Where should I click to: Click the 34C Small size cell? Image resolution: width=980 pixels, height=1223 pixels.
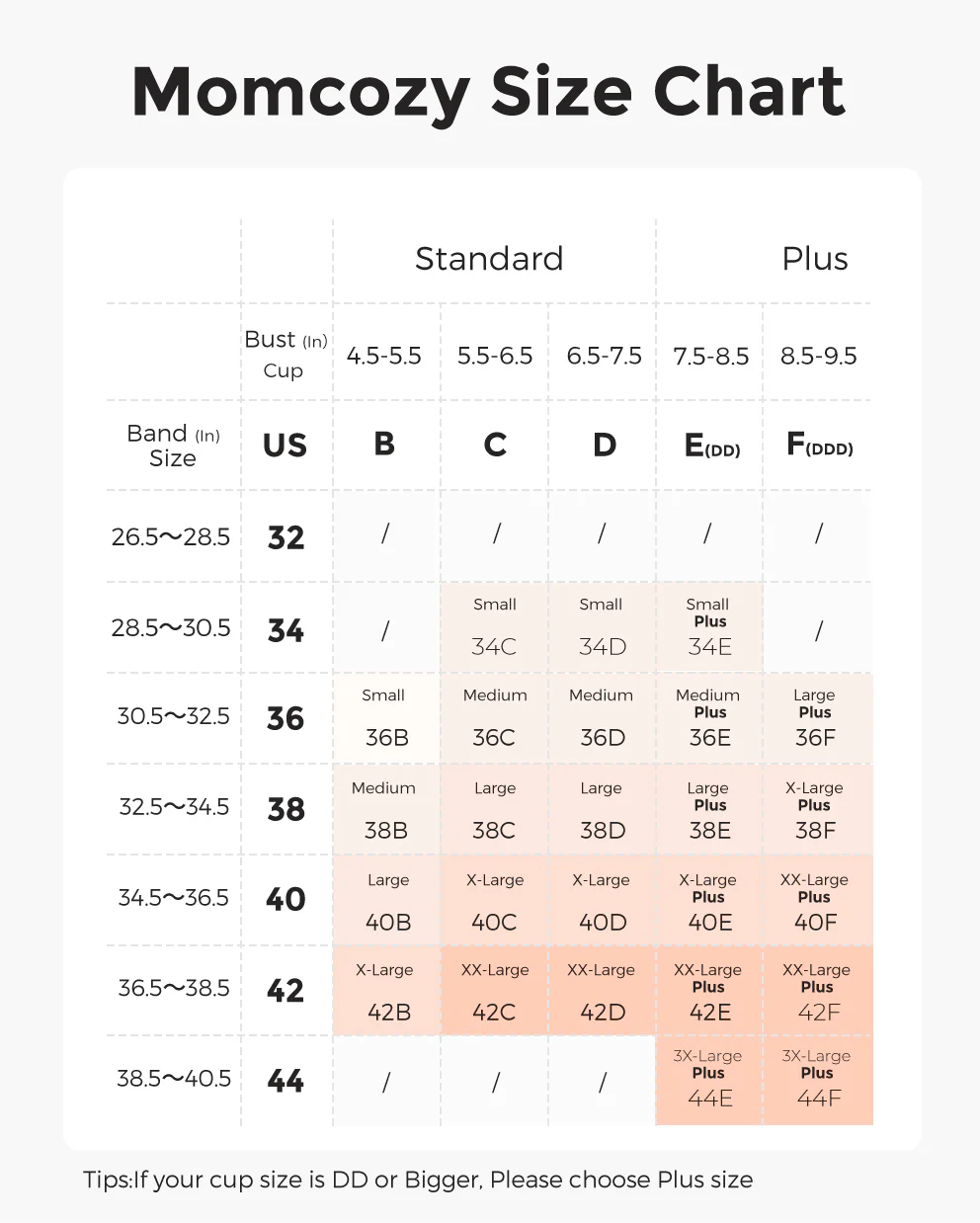point(494,627)
